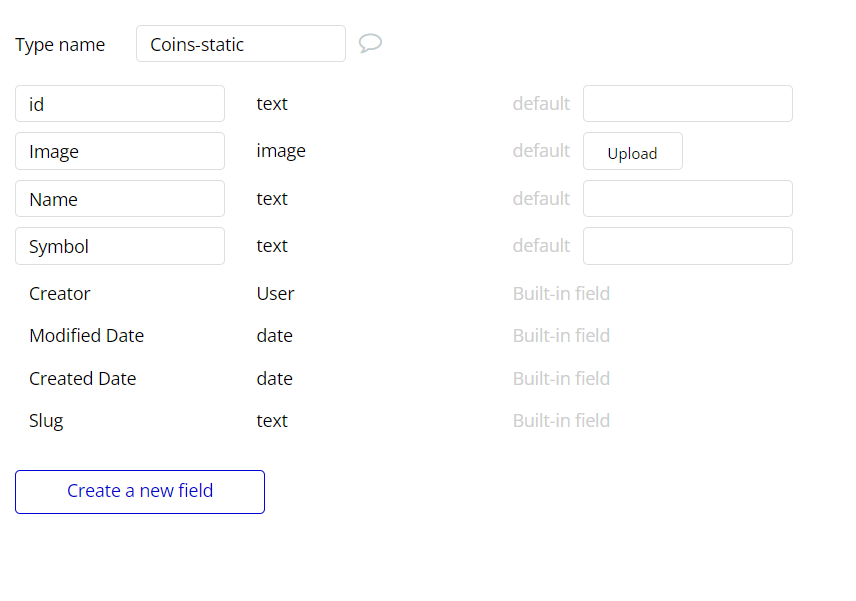Click the text type of id field
This screenshot has height=601, width=856.
pyautogui.click(x=272, y=104)
